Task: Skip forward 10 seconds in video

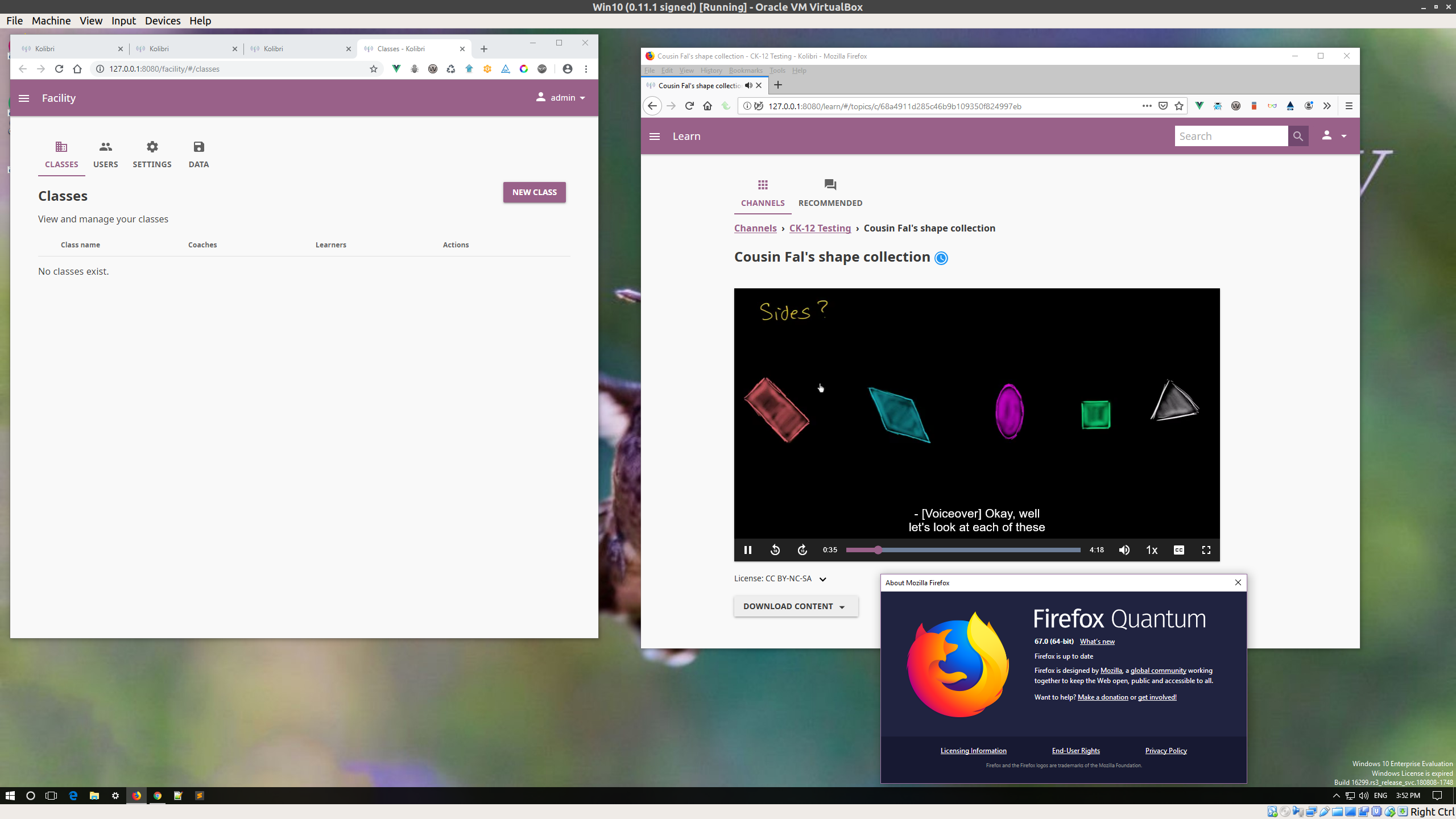Action: 803,550
